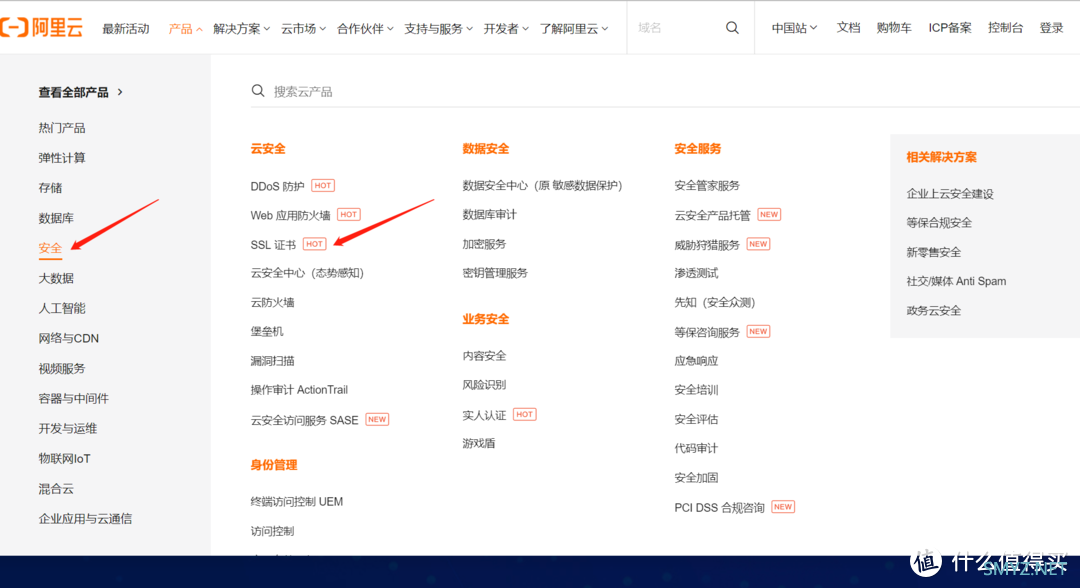The width and height of the screenshot is (1080, 588).
Task: Go to 控制台 console
Action: click(1005, 28)
